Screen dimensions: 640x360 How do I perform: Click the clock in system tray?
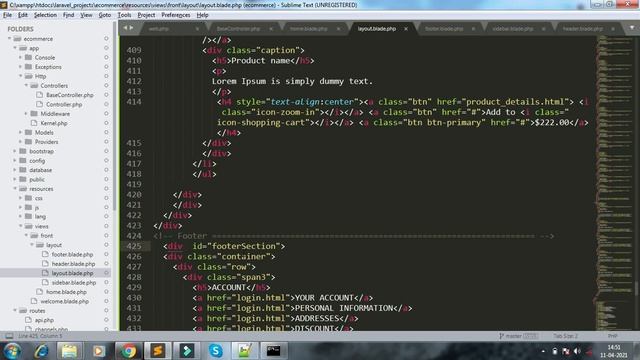coord(614,351)
